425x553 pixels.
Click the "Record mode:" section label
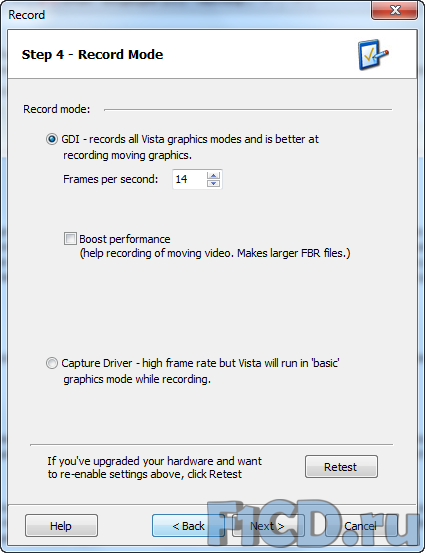point(57,109)
